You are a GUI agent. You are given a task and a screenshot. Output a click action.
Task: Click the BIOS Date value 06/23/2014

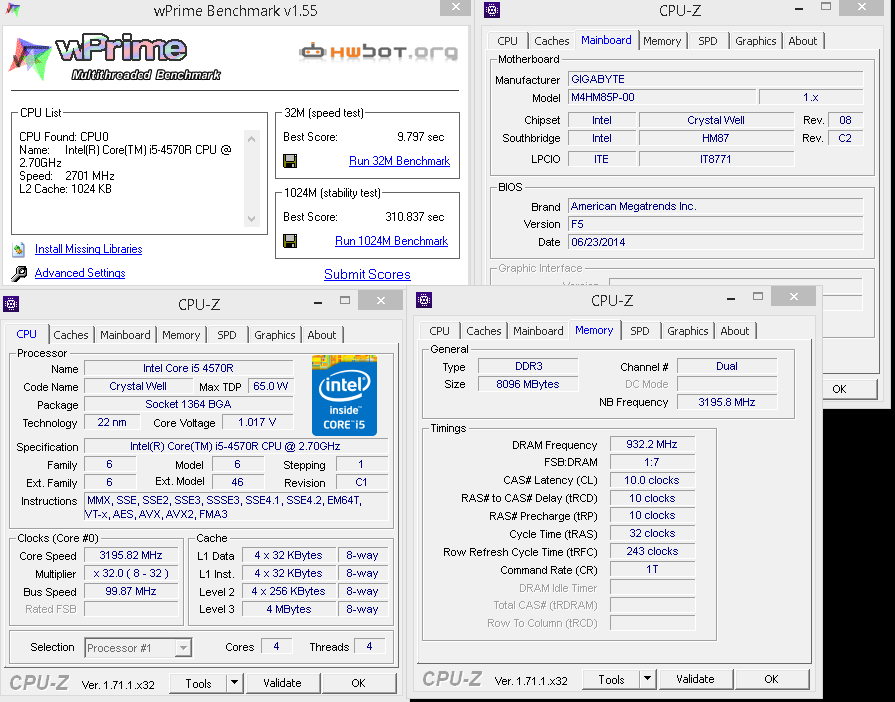pyautogui.click(x=715, y=242)
